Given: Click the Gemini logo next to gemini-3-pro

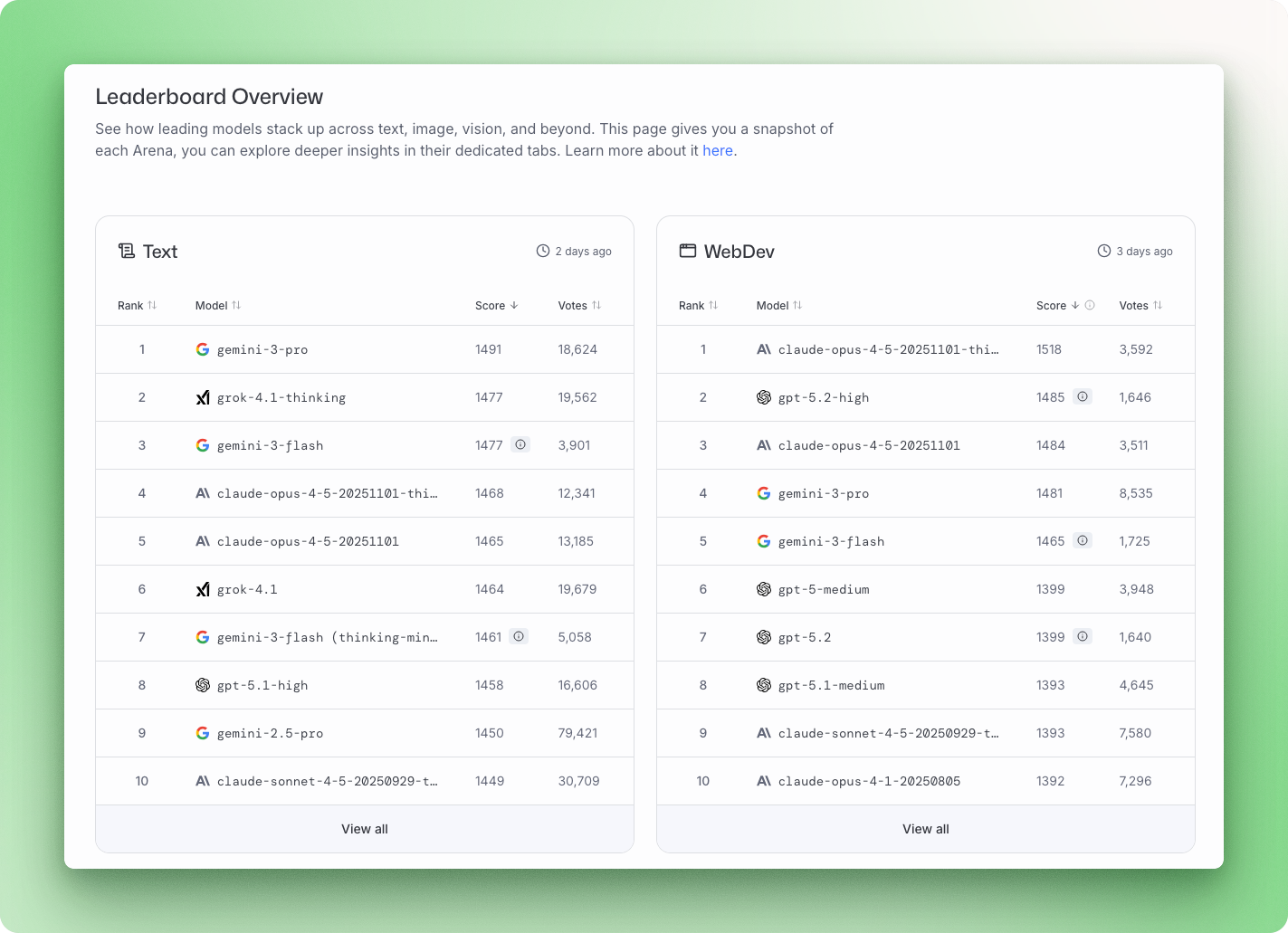Looking at the screenshot, I should coord(203,349).
